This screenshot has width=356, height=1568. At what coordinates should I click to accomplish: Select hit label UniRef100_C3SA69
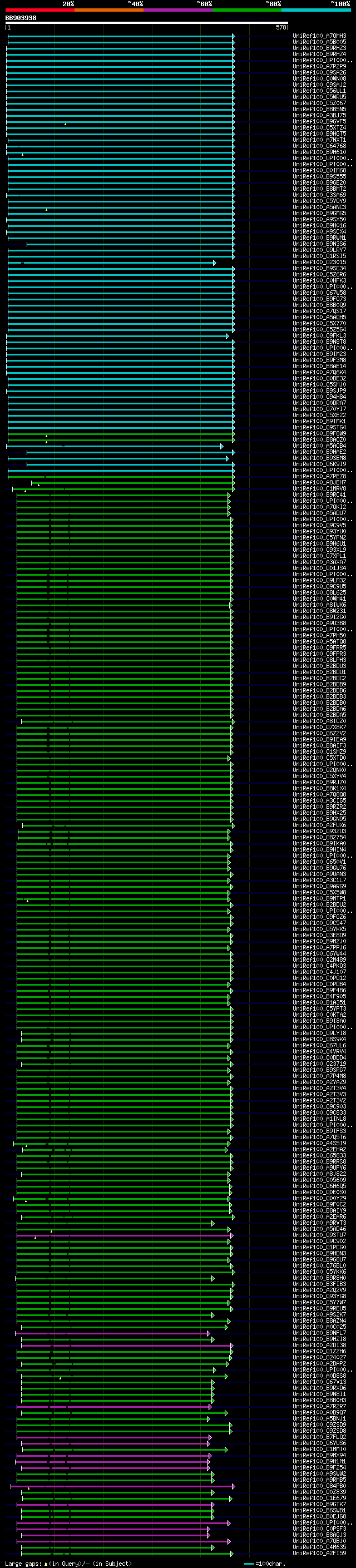point(319,195)
